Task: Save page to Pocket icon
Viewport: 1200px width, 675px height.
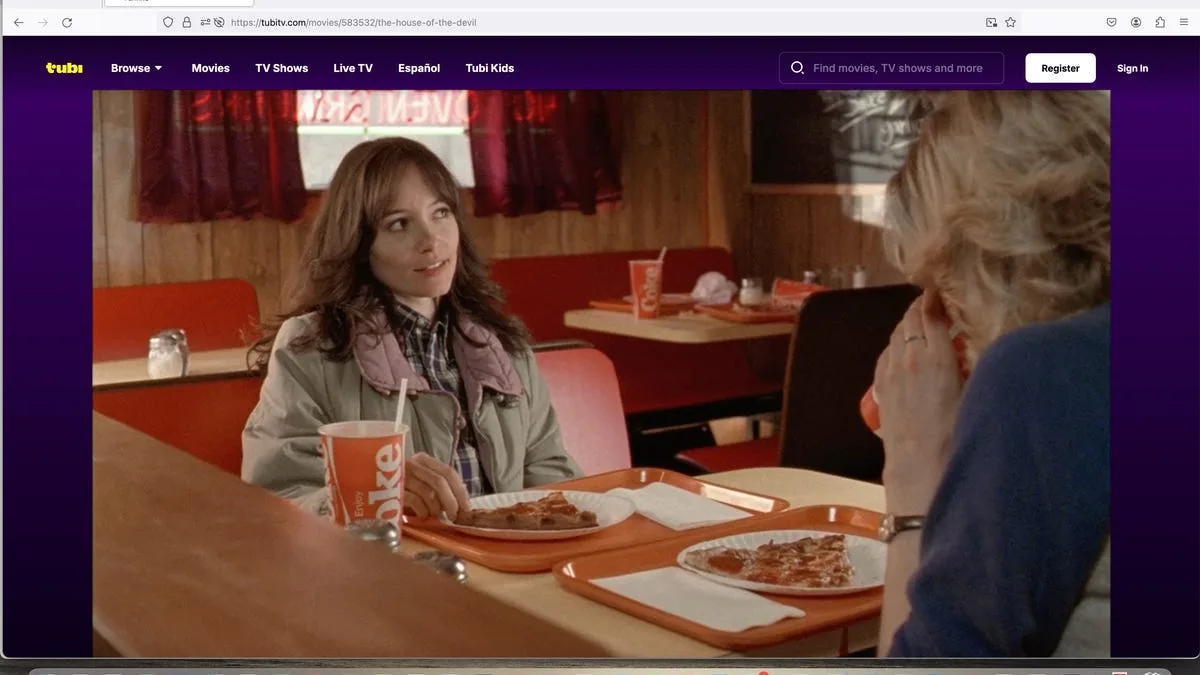Action: click(1111, 22)
